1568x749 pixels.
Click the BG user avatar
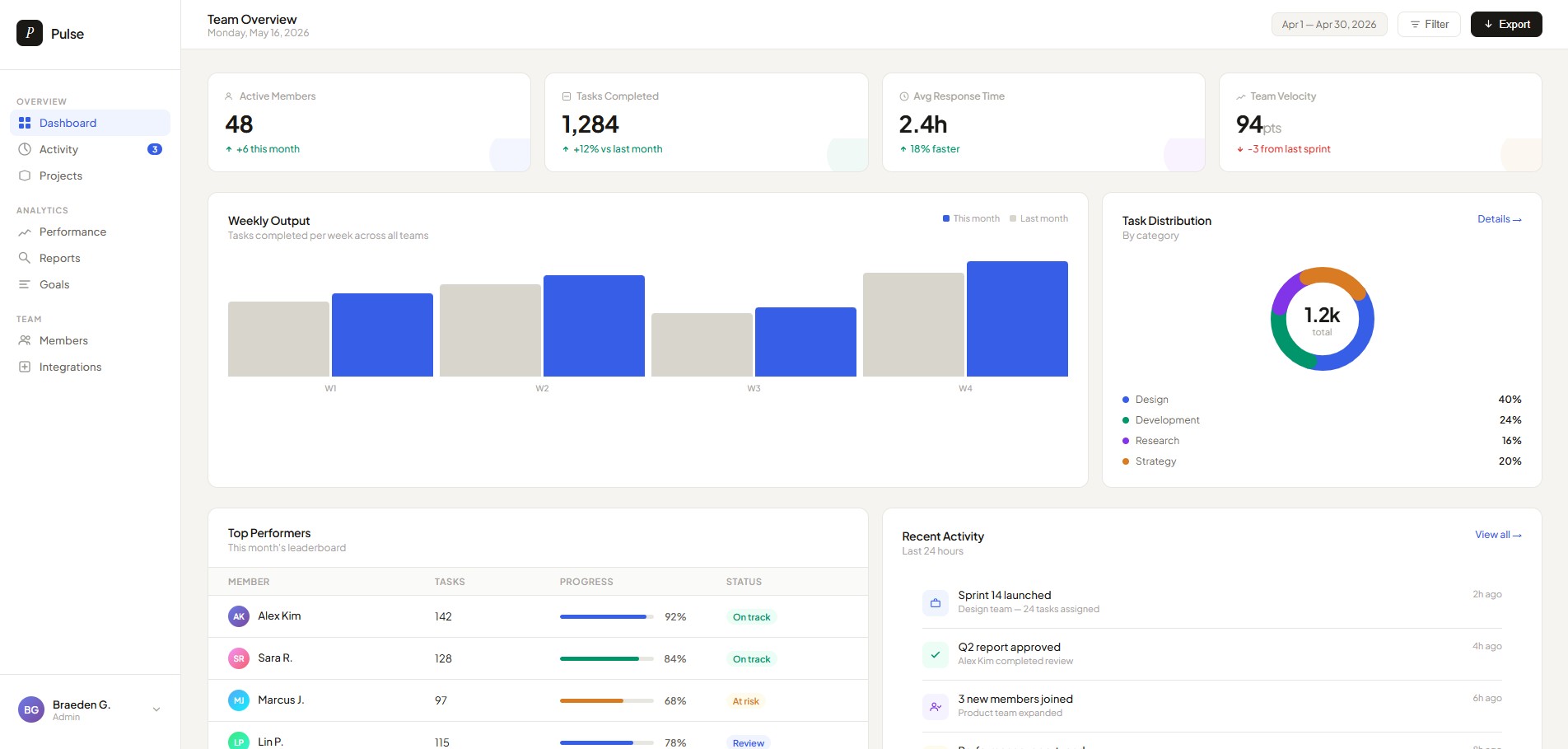31,709
